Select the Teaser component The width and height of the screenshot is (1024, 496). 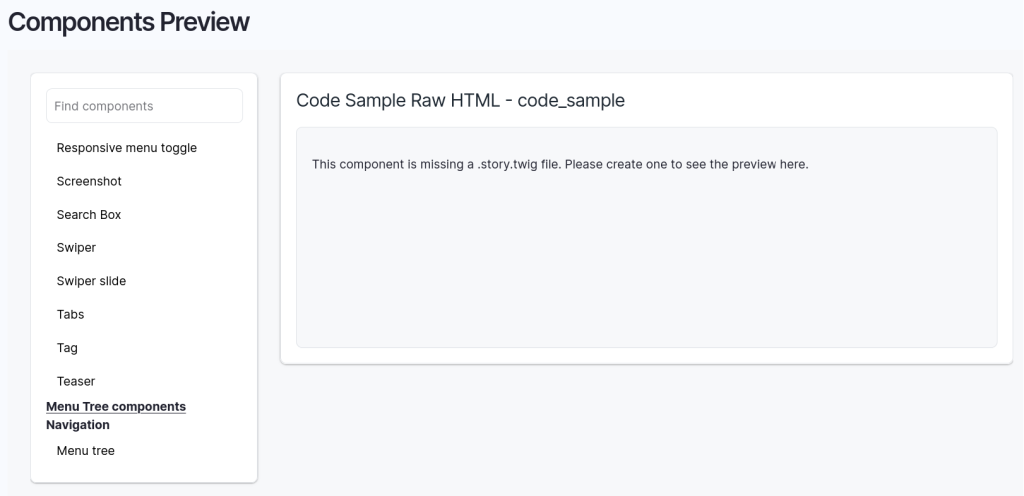[x=76, y=381]
